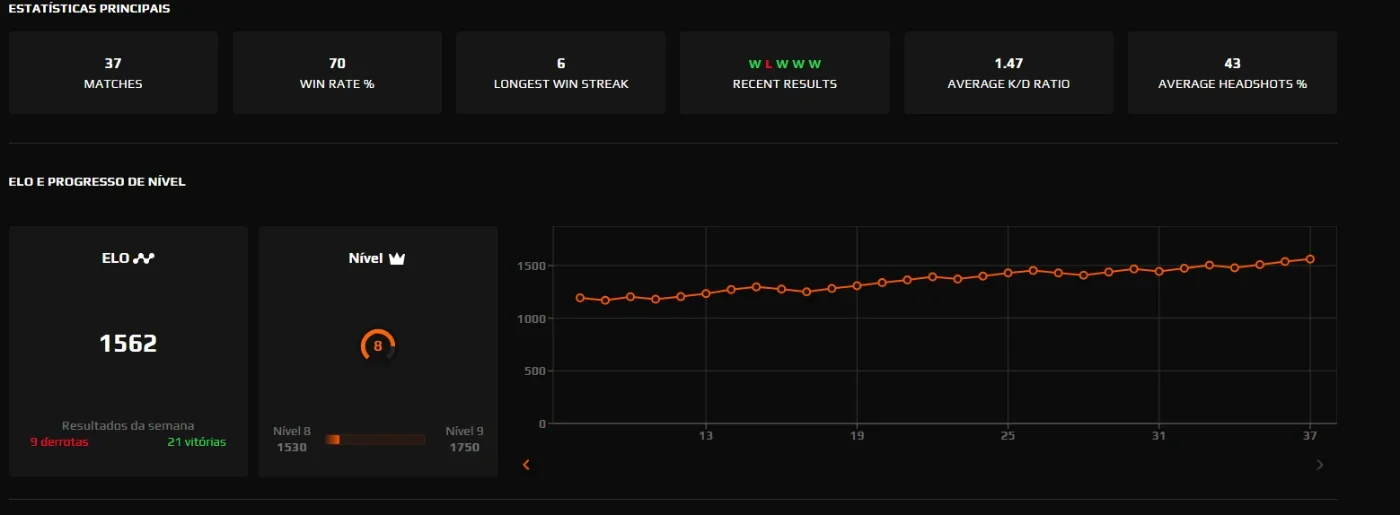Screen dimensions: 1400x515
Task: Click the 1000 y-axis label
Action: coord(531,318)
